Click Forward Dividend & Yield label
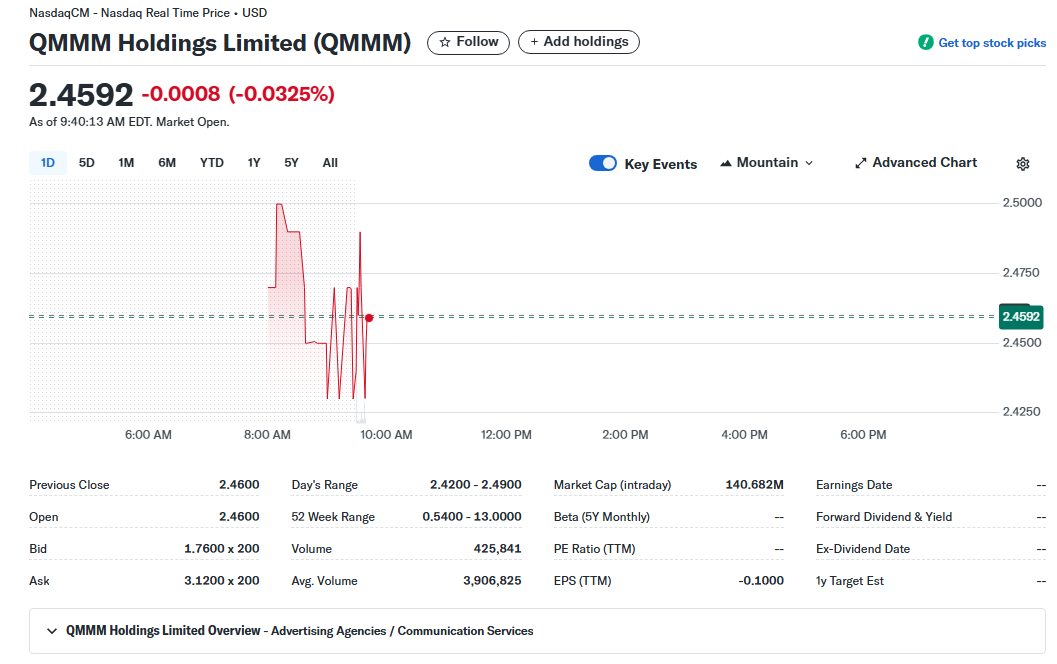The width and height of the screenshot is (1057, 664). 884,517
